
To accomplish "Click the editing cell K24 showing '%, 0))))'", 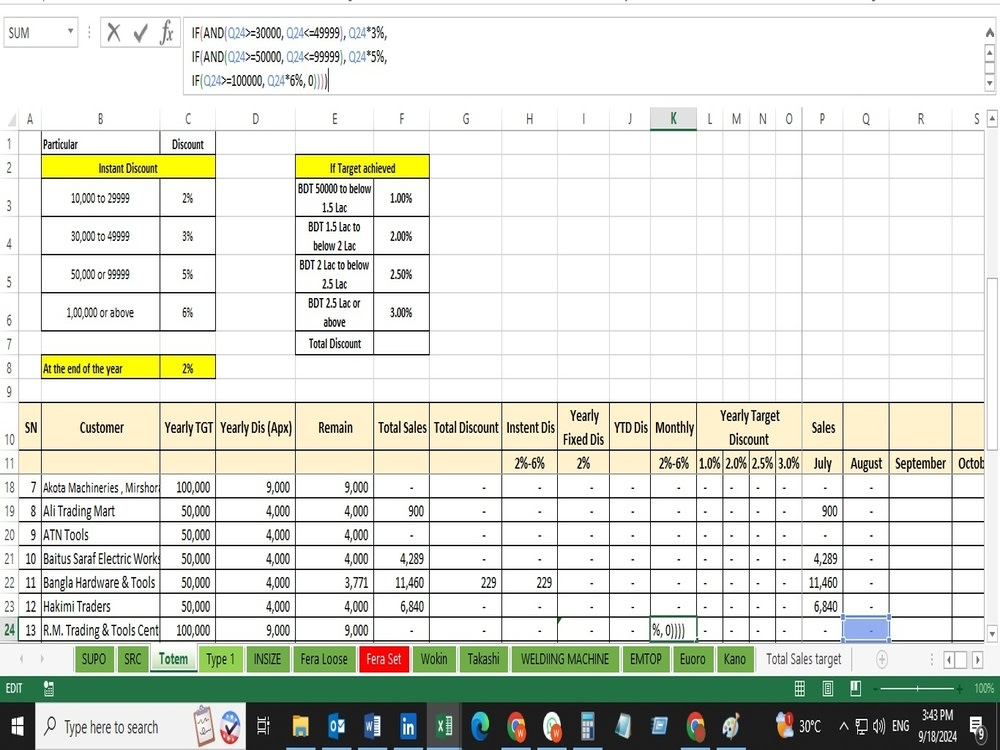I will click(x=673, y=630).
